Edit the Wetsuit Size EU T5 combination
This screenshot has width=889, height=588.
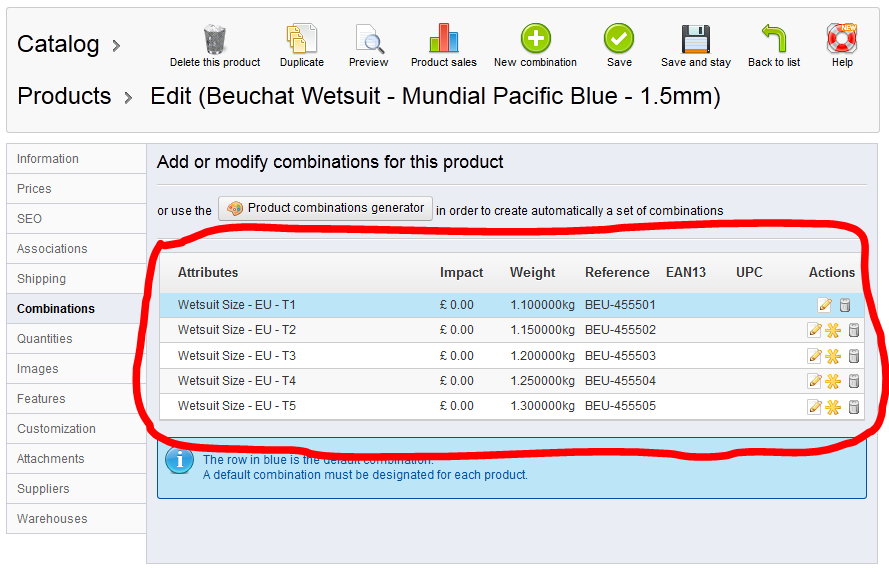(x=815, y=407)
